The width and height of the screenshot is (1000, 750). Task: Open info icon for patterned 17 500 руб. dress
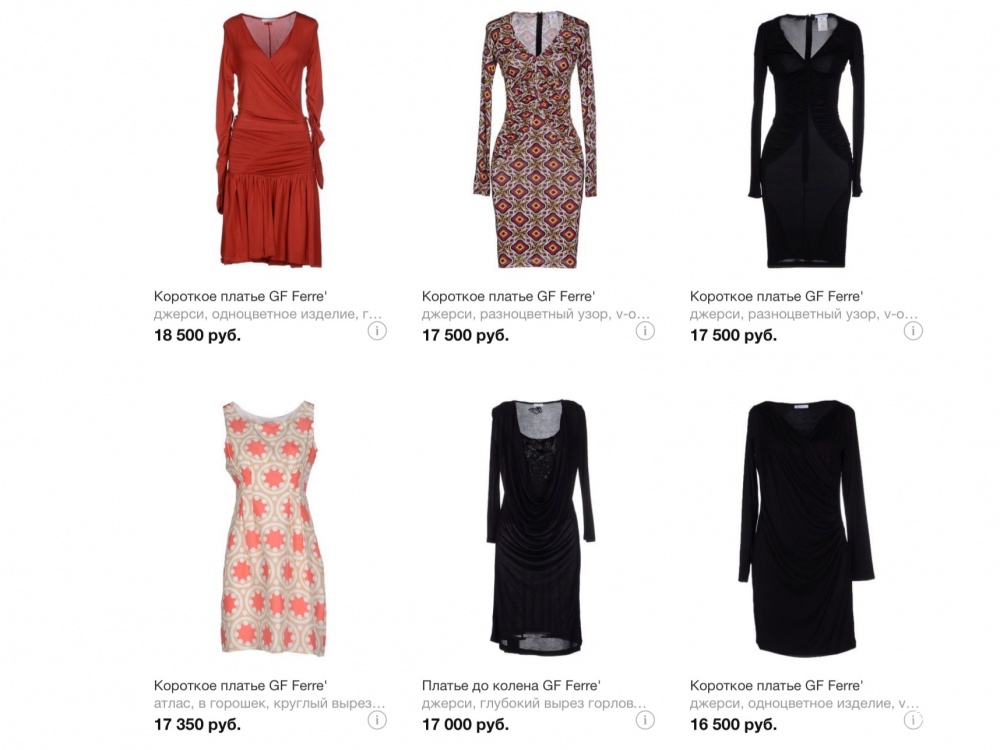645,330
